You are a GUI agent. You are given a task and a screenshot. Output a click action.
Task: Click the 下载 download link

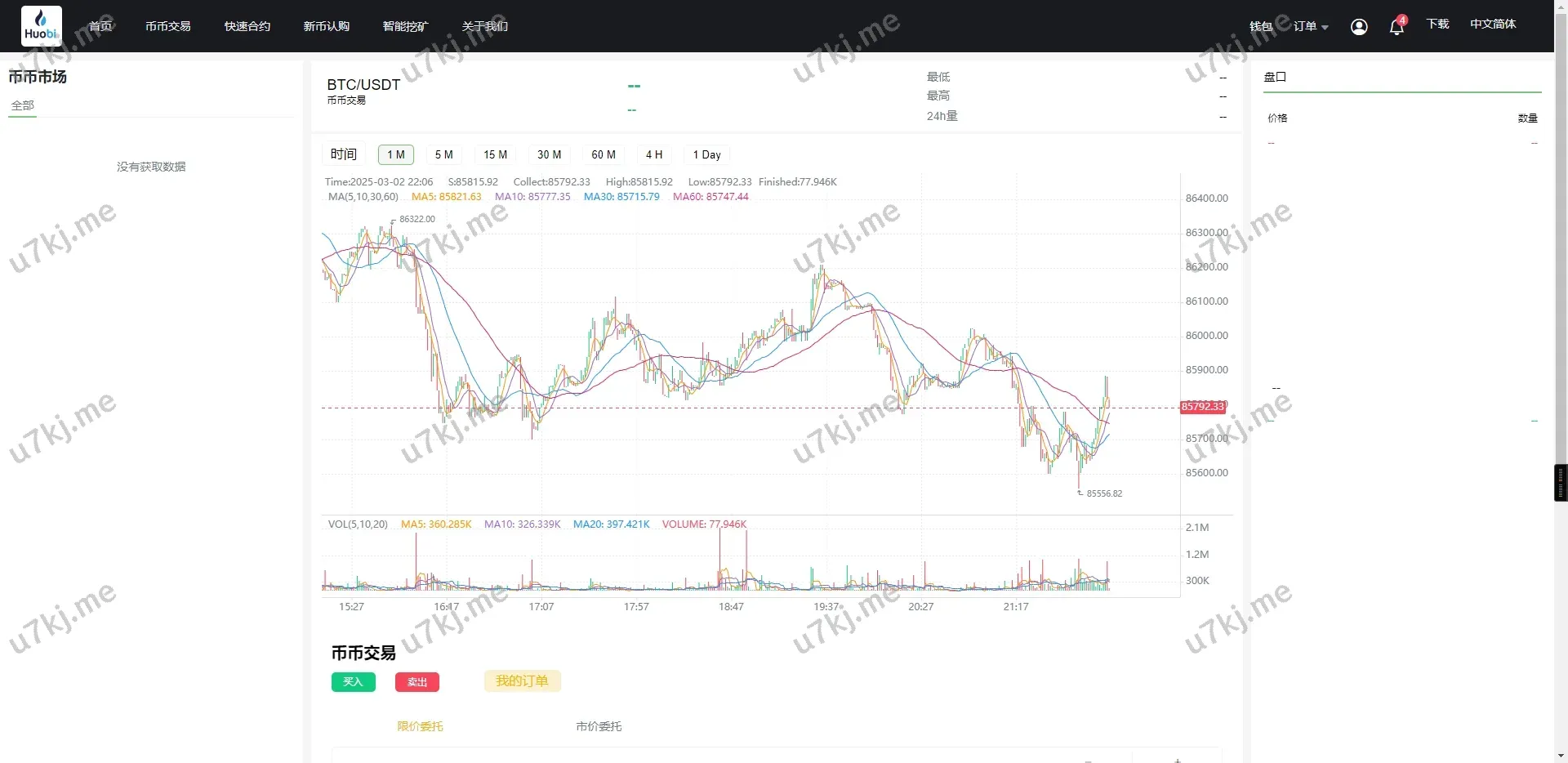tap(1437, 25)
